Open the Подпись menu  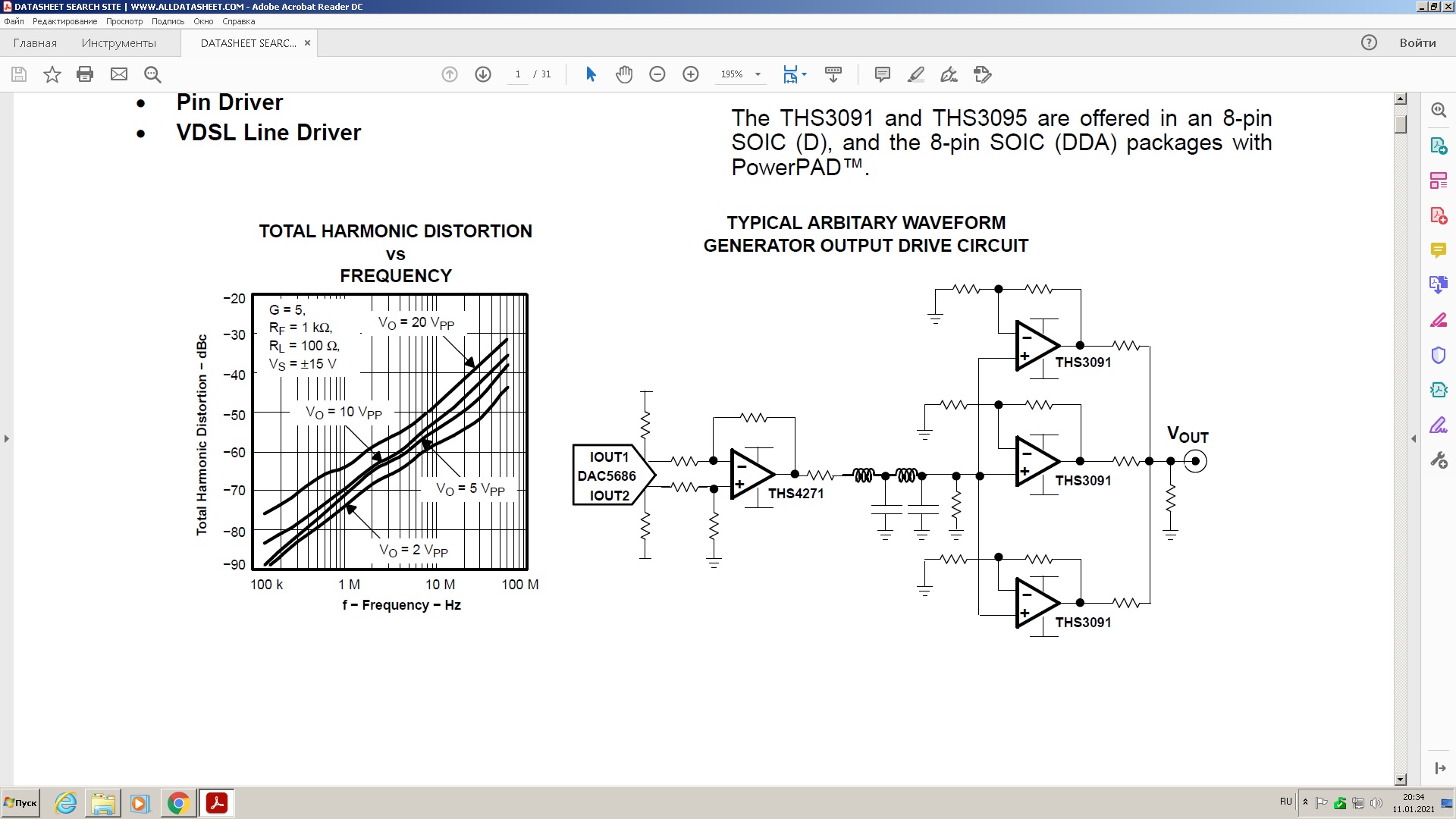[x=168, y=21]
